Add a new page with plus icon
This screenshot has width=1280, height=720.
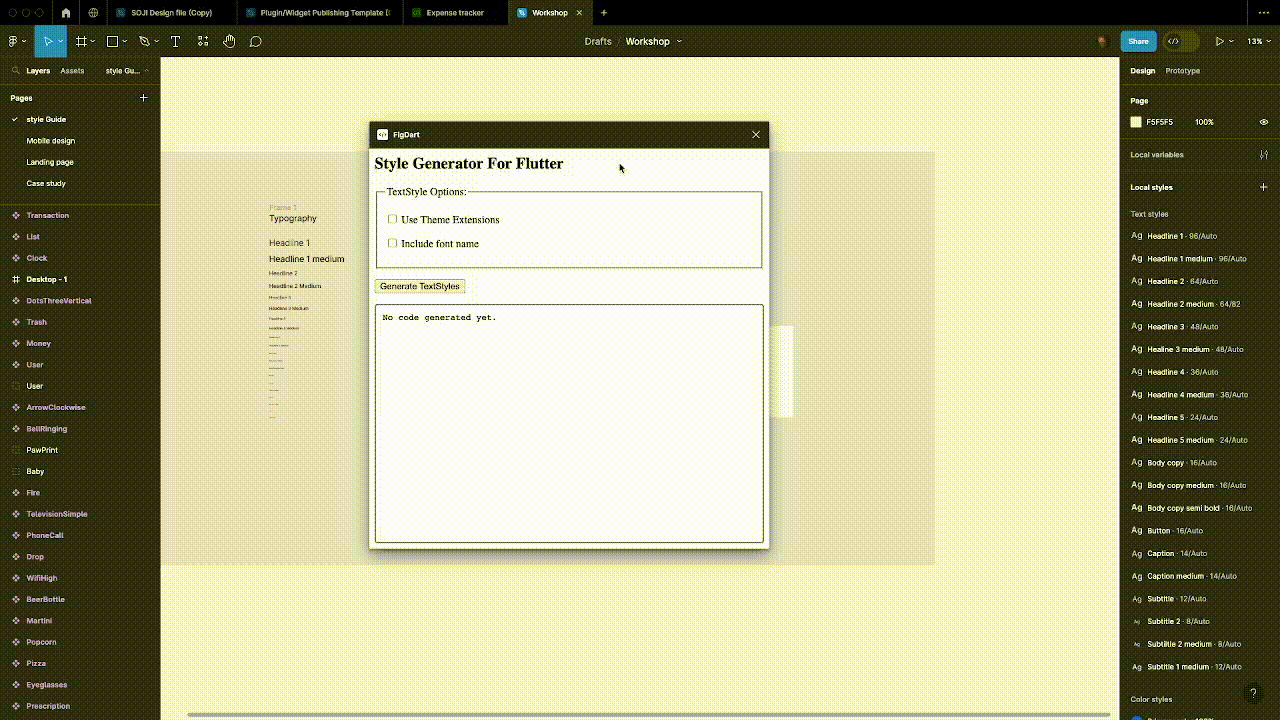click(143, 98)
